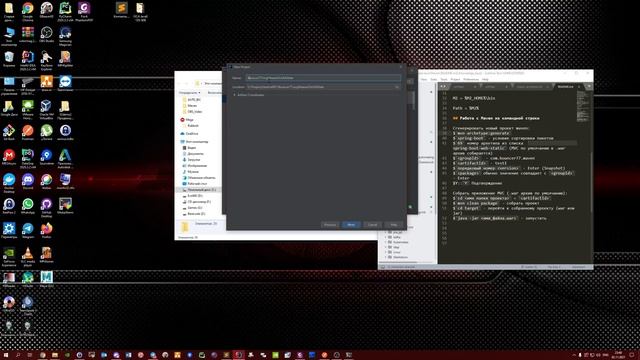Image resolution: width=640 pixels, height=360 pixels.
Task: Open the Project menu in Sublime Text
Action: (455, 79)
